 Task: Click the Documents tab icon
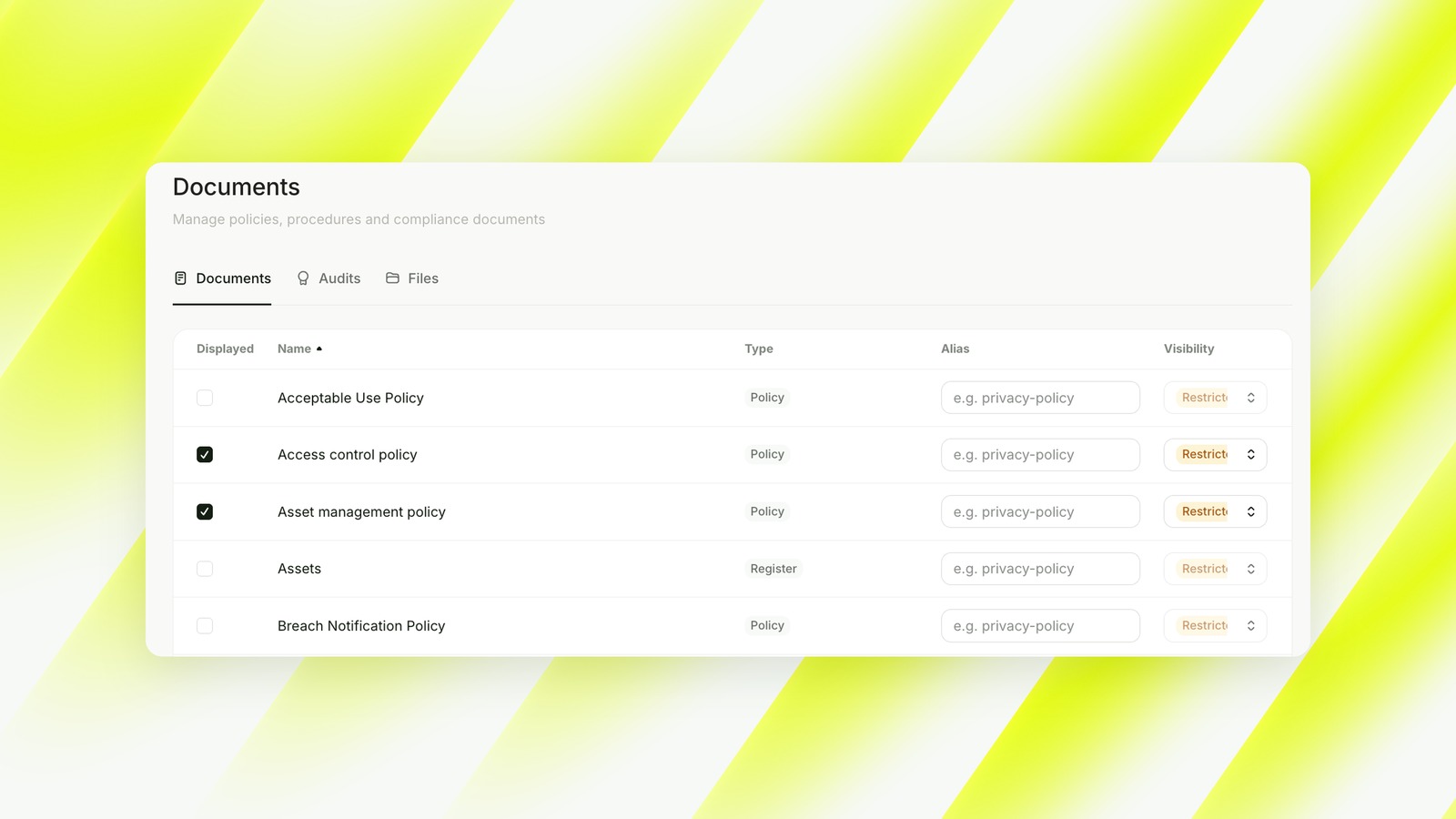pyautogui.click(x=180, y=278)
